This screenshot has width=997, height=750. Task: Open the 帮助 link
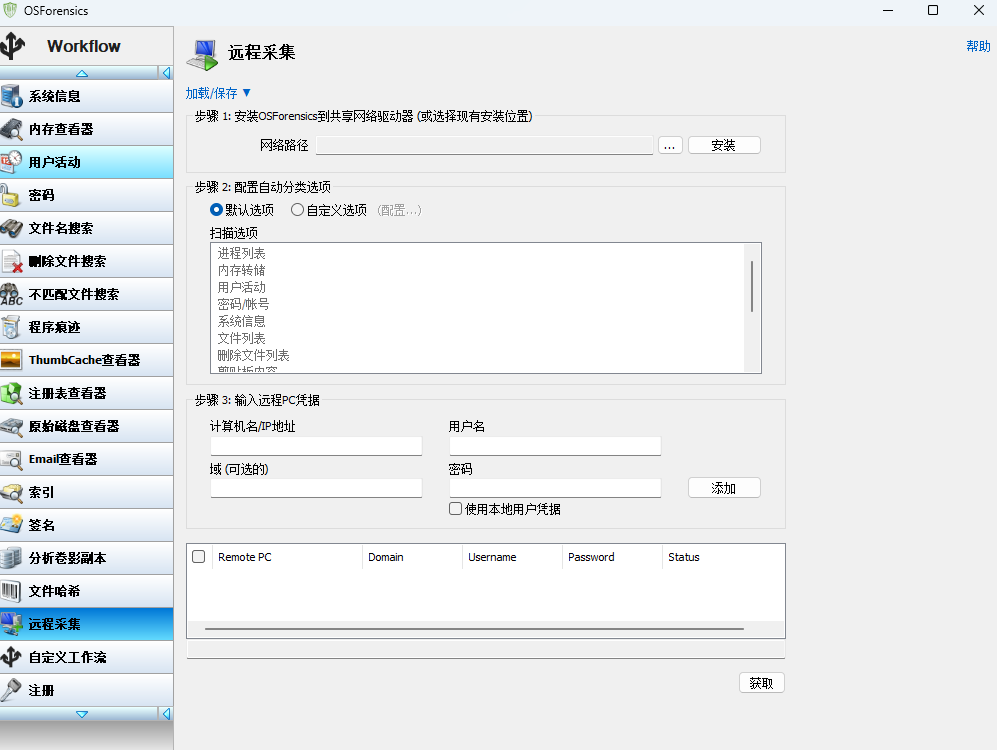pyautogui.click(x=978, y=46)
